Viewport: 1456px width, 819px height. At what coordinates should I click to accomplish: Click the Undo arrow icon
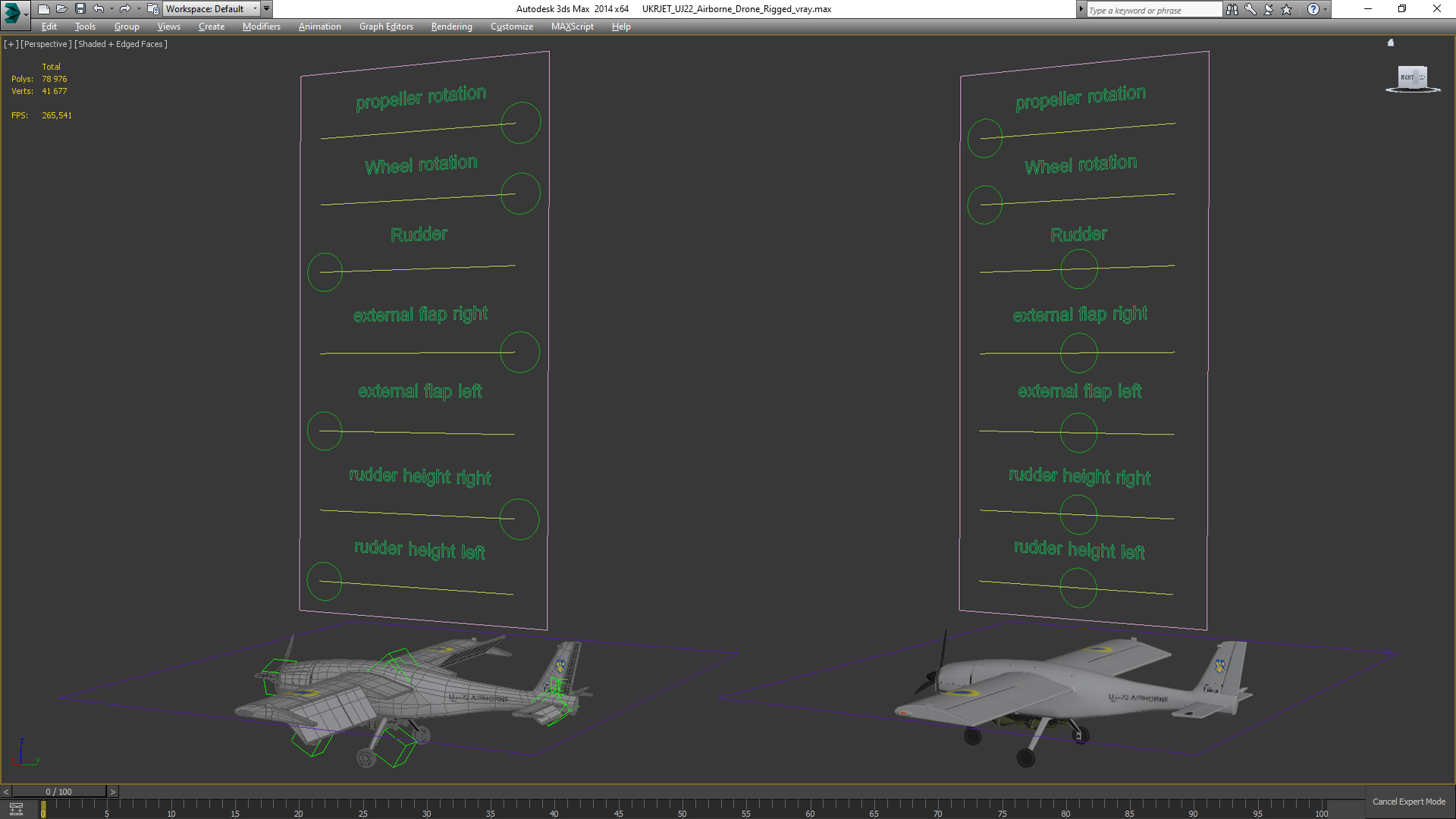[x=99, y=9]
